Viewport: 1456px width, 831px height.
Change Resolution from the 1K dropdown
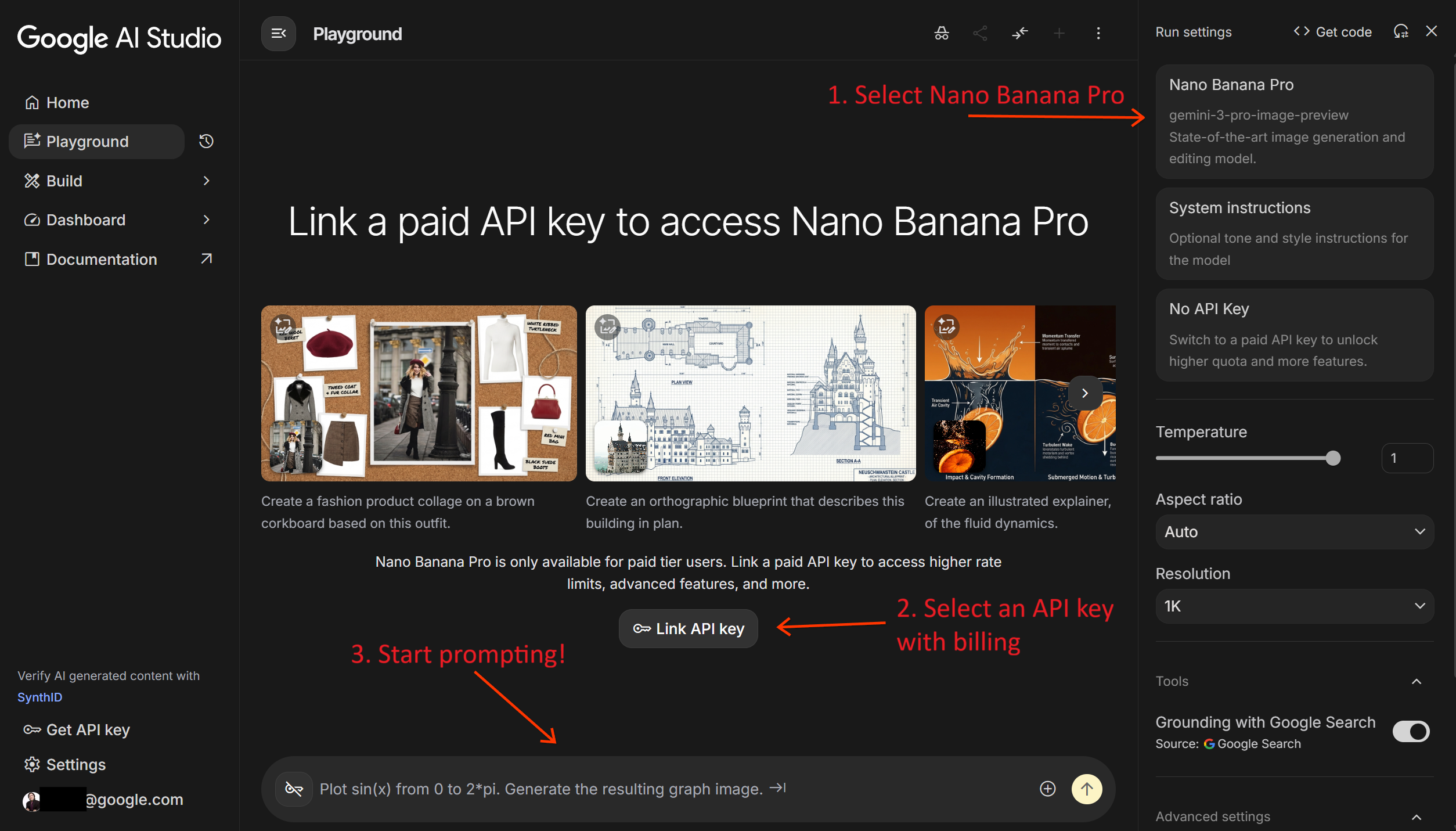tap(1293, 606)
